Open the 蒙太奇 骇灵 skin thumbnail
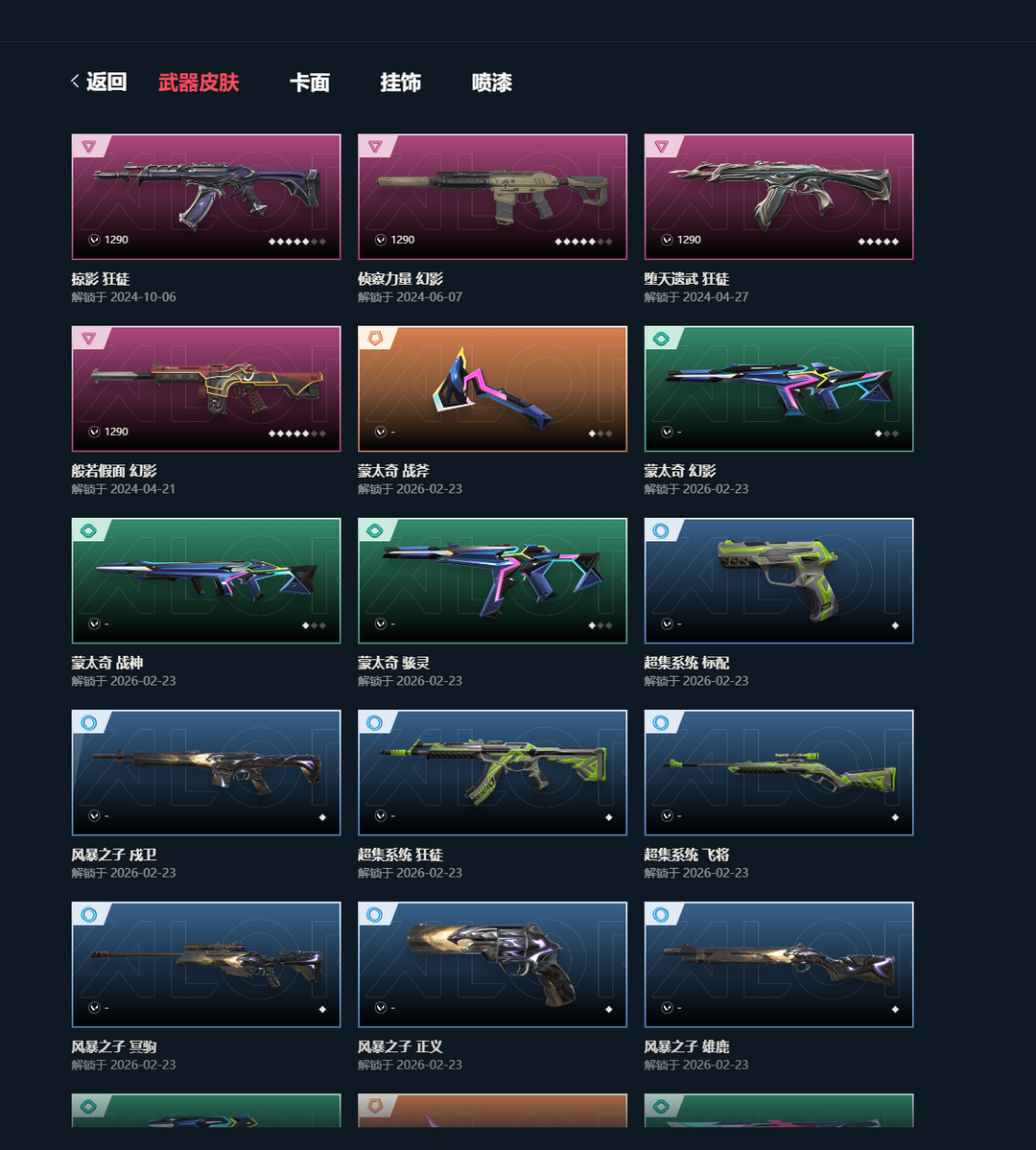Screen dimensions: 1036x1150 click(492, 581)
